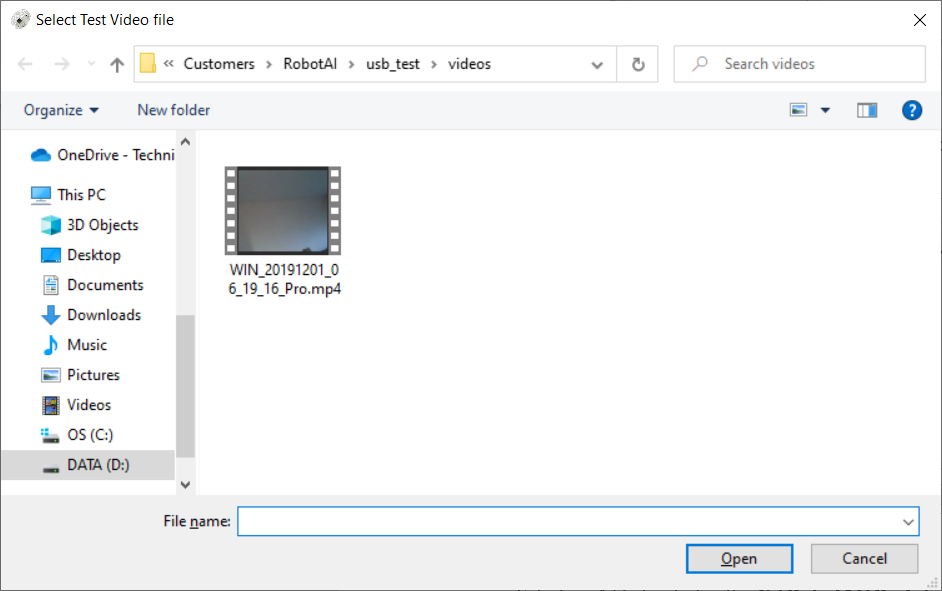
Task: Click the 3D Objects cube icon
Action: pos(50,225)
